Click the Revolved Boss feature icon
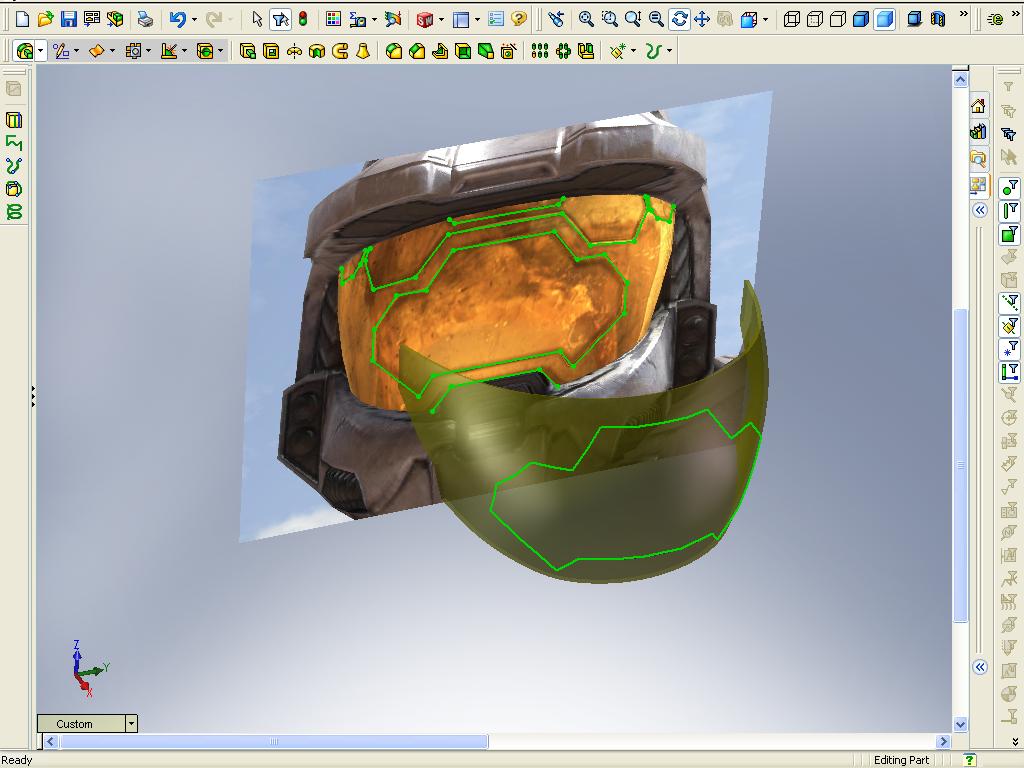 (x=294, y=50)
